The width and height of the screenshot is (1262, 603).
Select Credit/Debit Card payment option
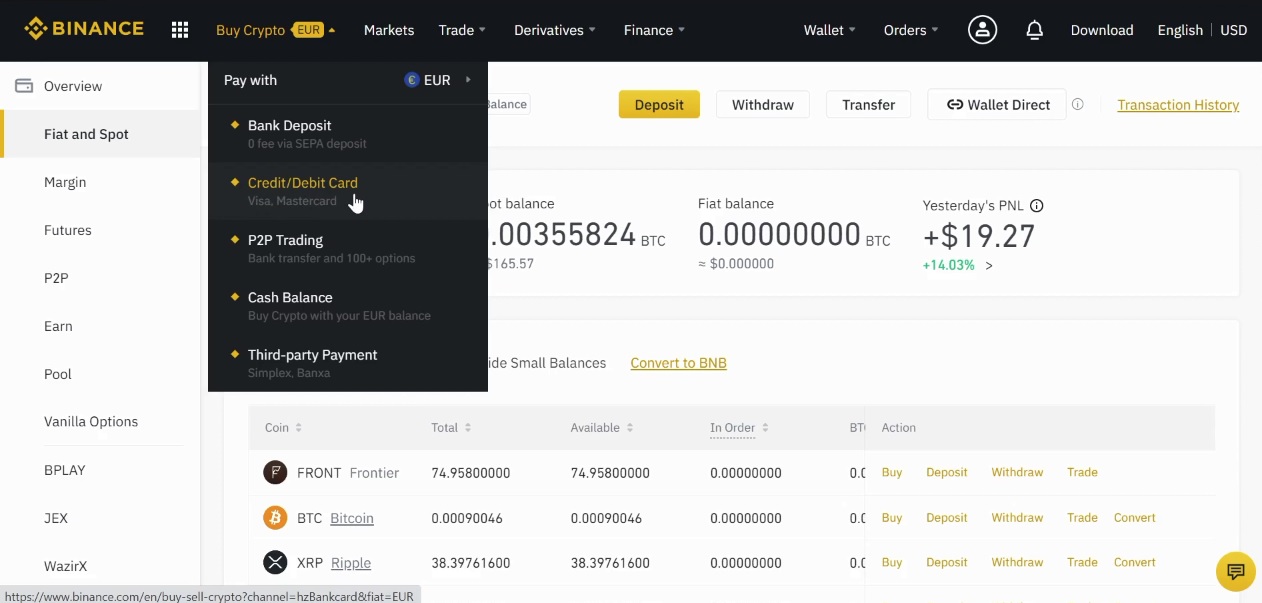[348, 191]
